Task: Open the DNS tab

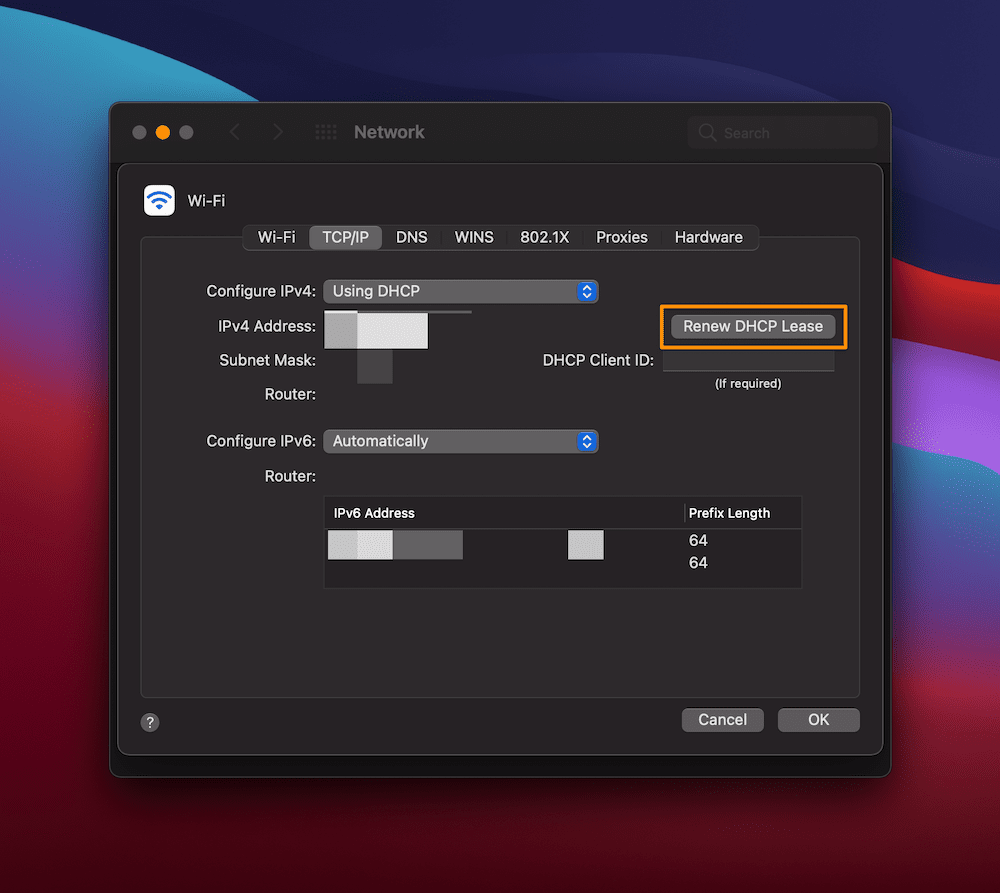Action: click(411, 237)
